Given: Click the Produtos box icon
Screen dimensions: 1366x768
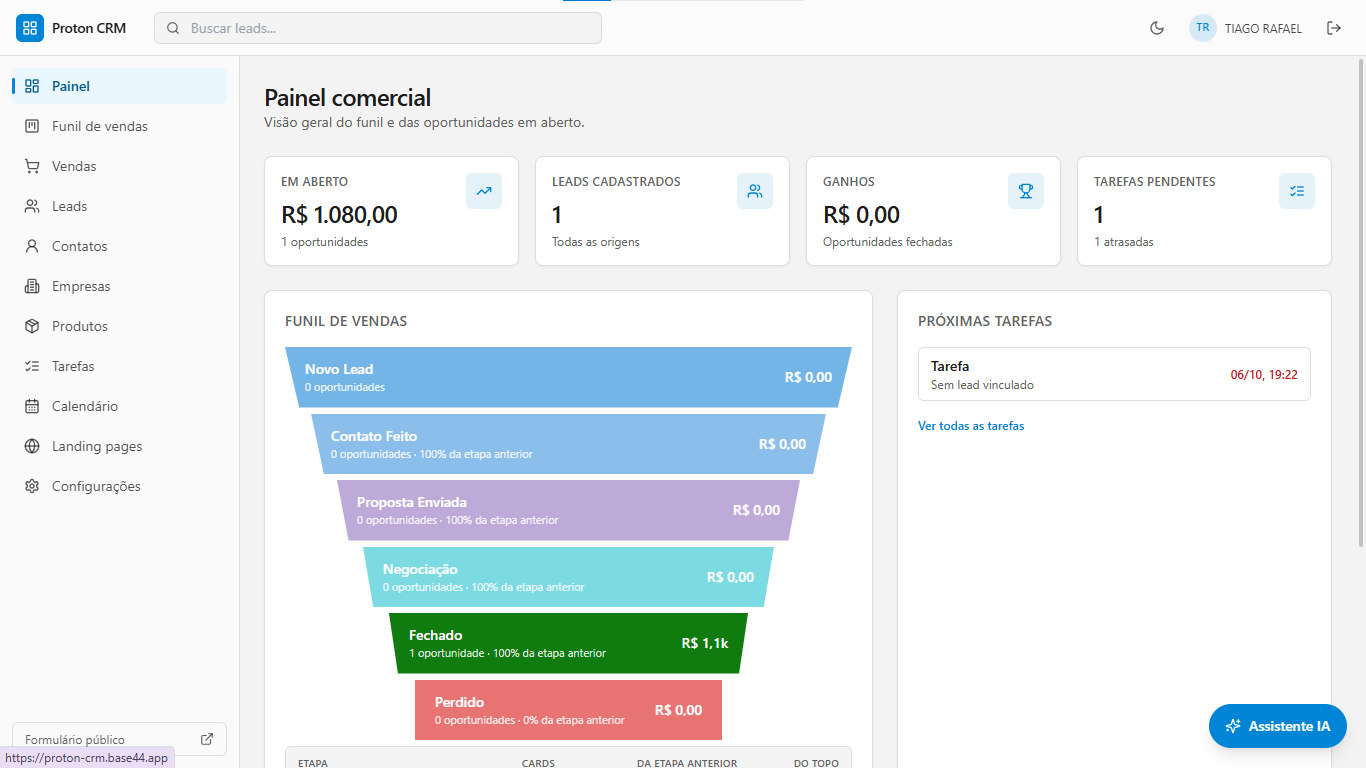Looking at the screenshot, I should pos(32,326).
